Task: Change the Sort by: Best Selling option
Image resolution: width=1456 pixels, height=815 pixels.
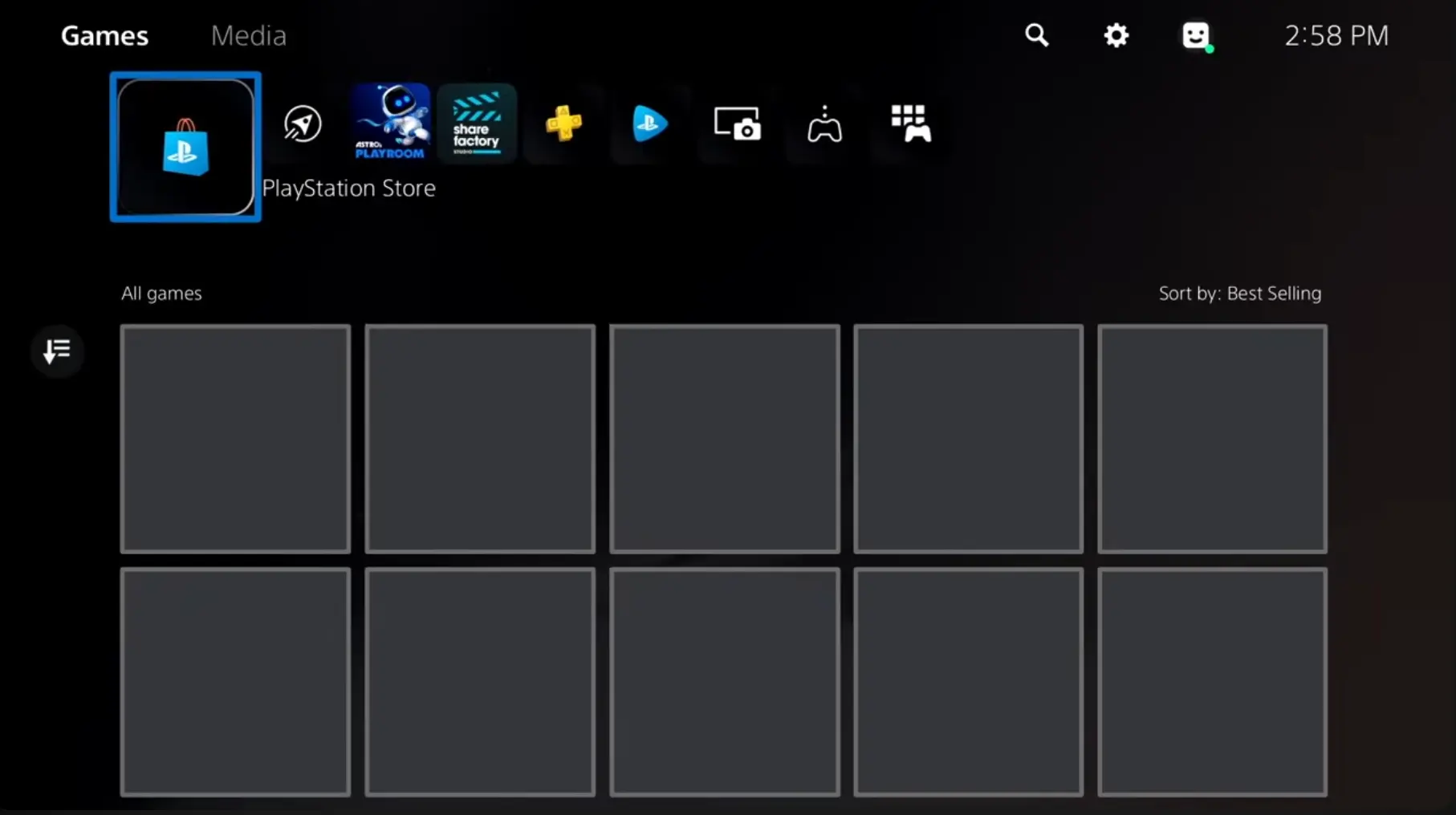Action: [1240, 294]
